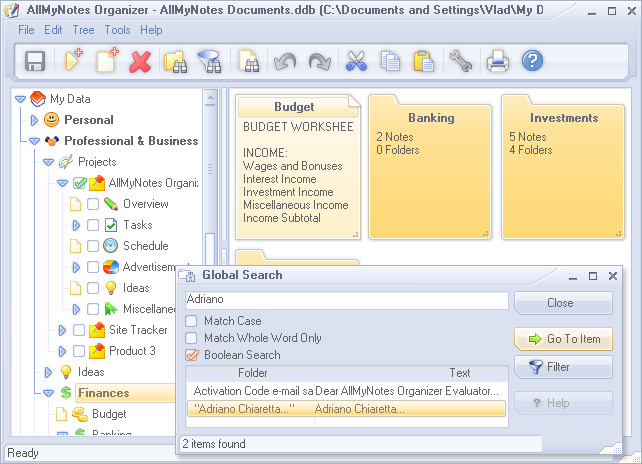Uncheck the Boolean Search checkbox
642x464 pixels.
tap(192, 355)
